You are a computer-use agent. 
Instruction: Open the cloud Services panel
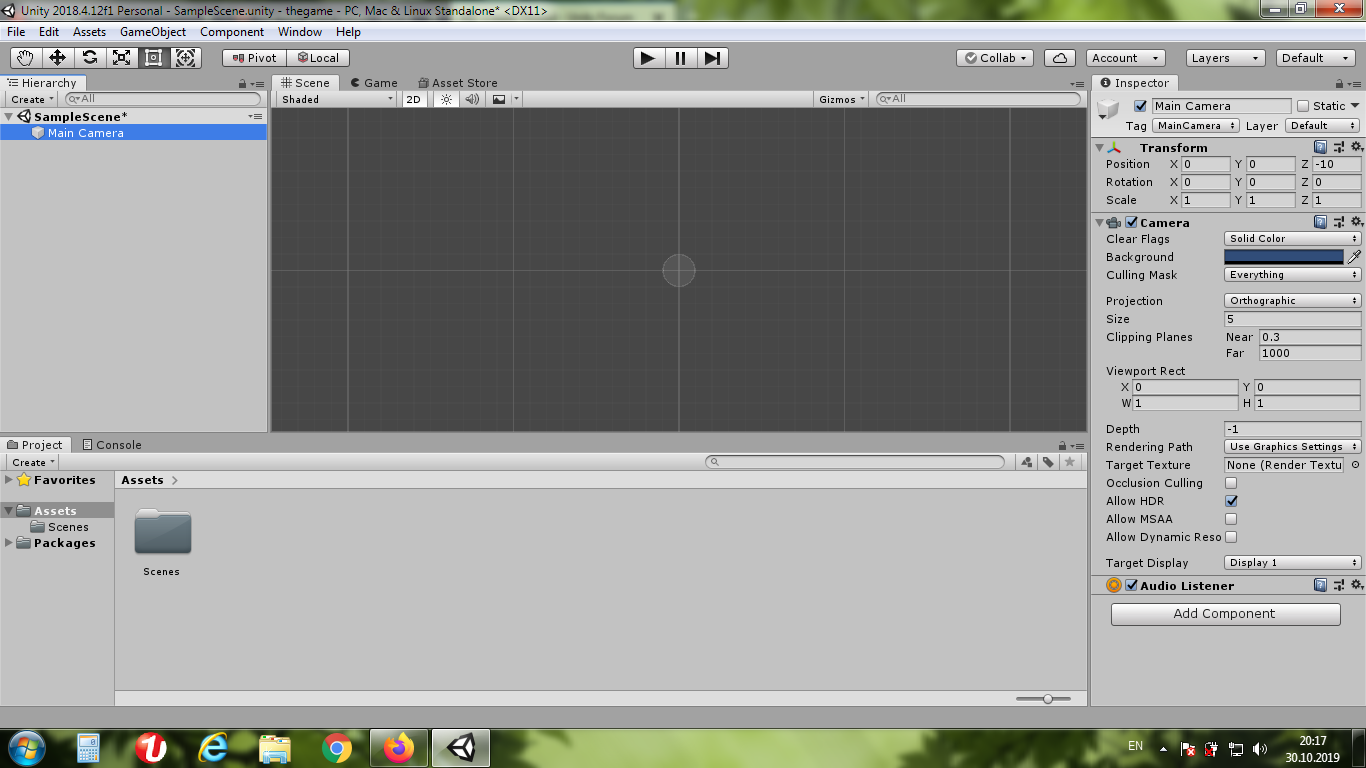tap(1060, 58)
